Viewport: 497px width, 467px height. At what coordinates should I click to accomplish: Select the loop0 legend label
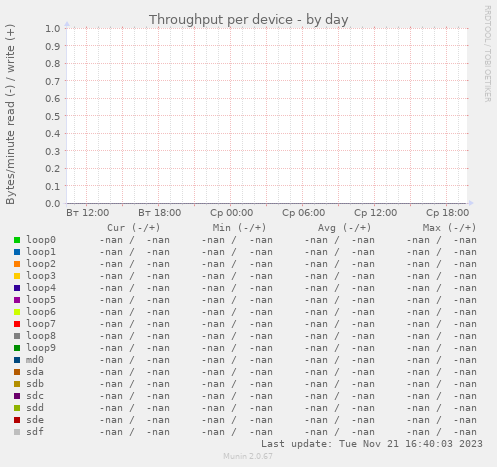(x=41, y=240)
